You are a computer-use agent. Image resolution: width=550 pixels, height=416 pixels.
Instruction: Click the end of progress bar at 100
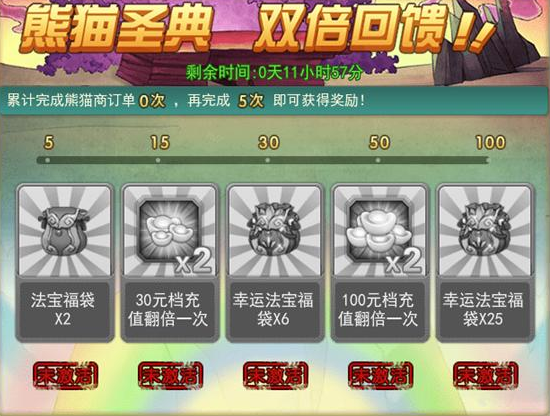(487, 160)
